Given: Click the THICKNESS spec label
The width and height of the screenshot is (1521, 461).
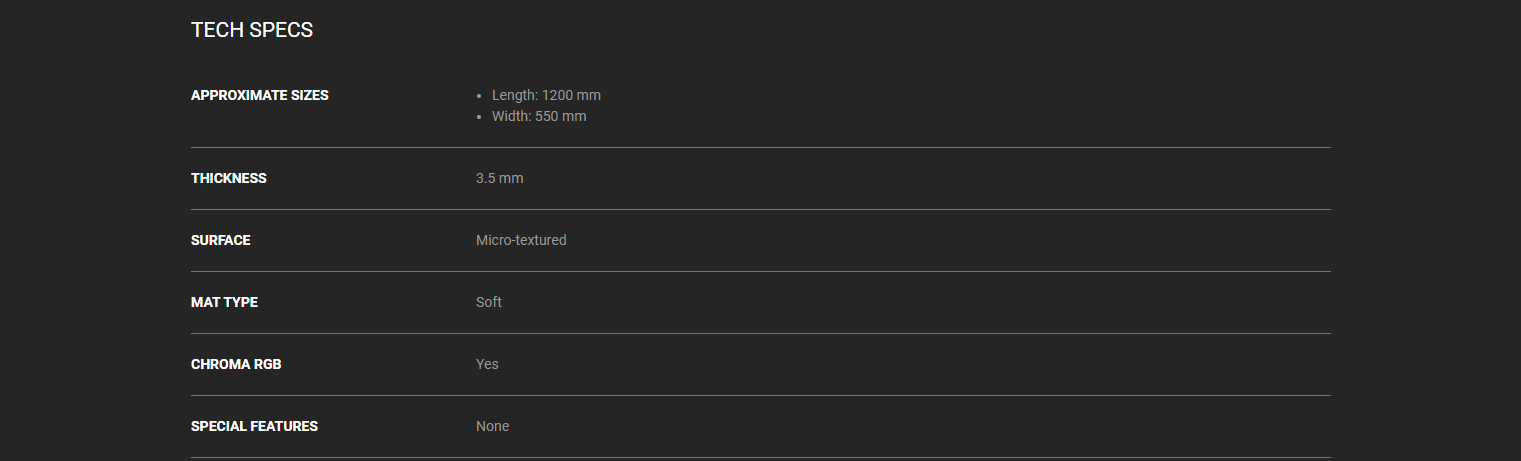Looking at the screenshot, I should coord(229,178).
